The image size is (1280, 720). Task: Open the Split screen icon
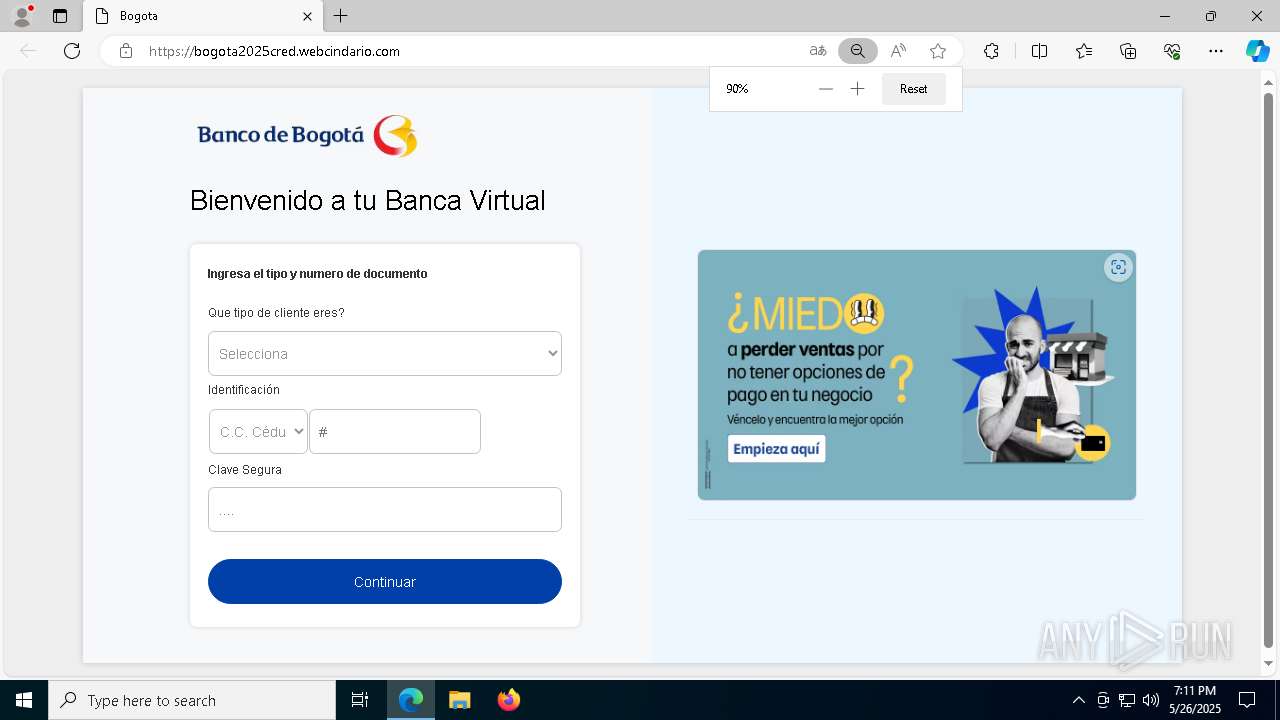click(1039, 51)
